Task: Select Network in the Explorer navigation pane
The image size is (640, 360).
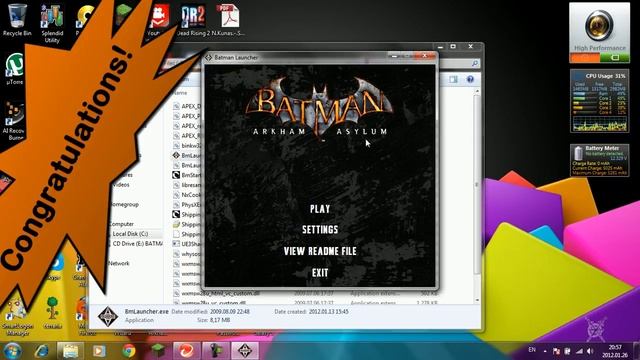Action: (x=118, y=263)
